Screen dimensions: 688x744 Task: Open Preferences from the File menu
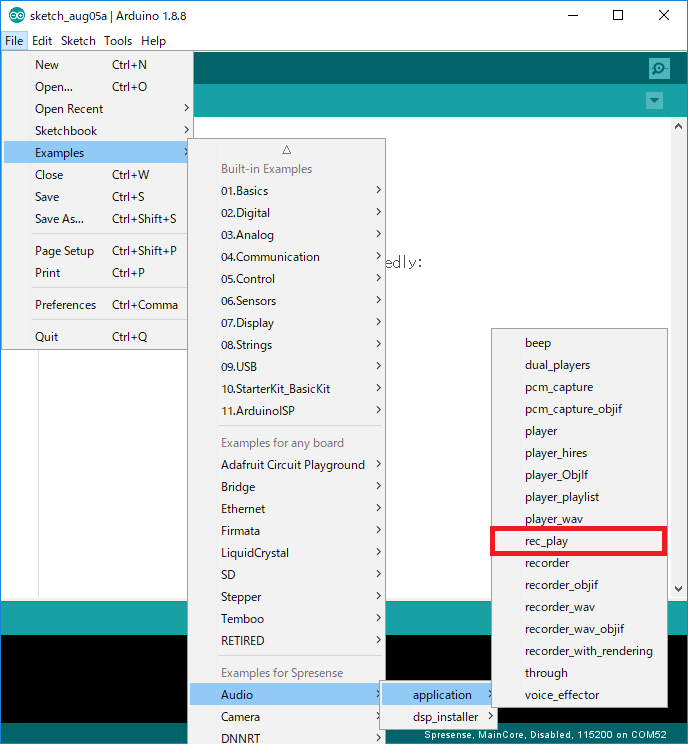(x=96, y=305)
